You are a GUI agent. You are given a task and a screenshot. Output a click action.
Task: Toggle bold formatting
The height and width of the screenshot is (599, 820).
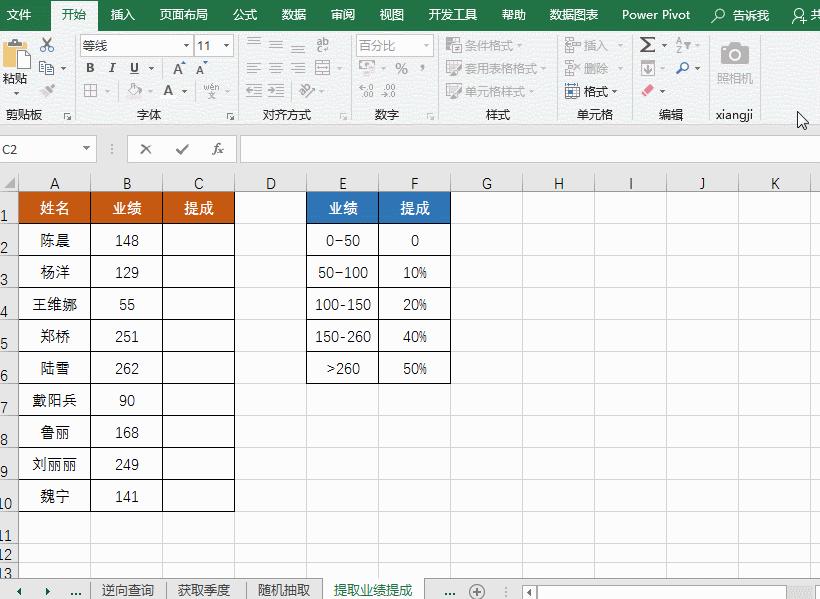[x=90, y=68]
